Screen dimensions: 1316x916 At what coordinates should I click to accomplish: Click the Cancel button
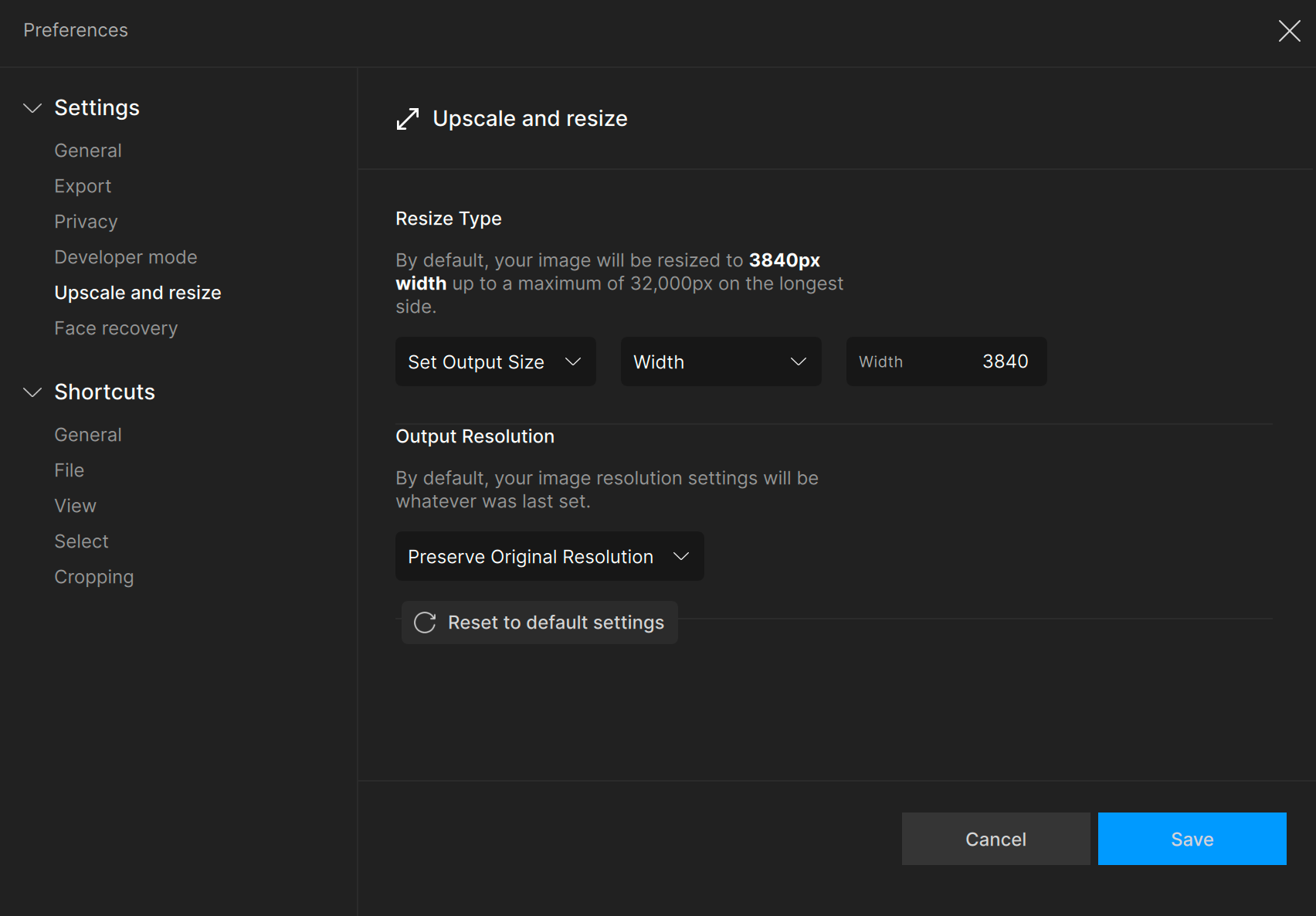[995, 839]
